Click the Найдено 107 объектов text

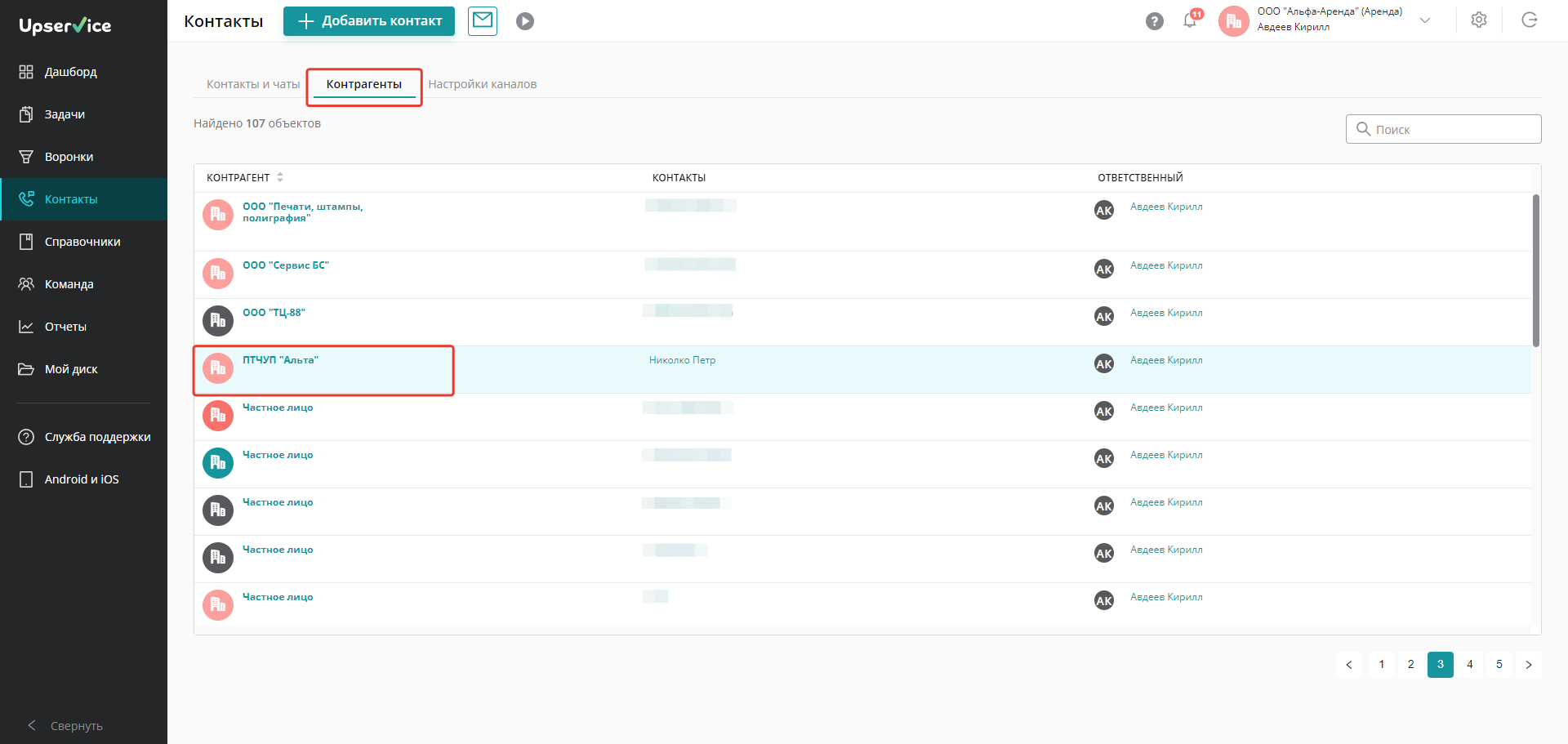click(x=257, y=123)
